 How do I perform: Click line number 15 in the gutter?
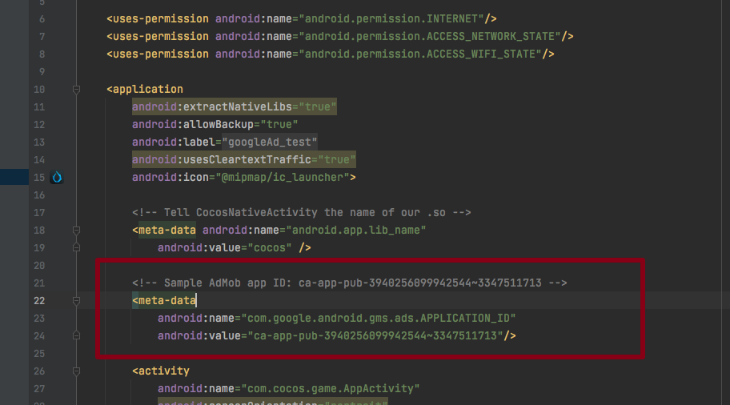tap(39, 177)
